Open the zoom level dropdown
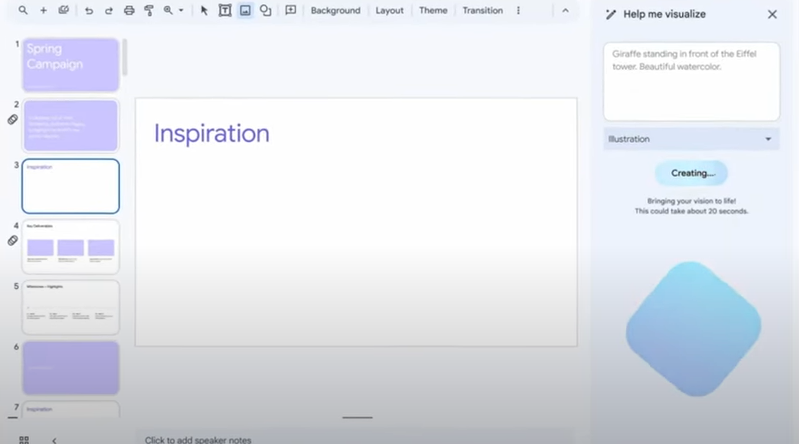799x444 pixels. (173, 10)
